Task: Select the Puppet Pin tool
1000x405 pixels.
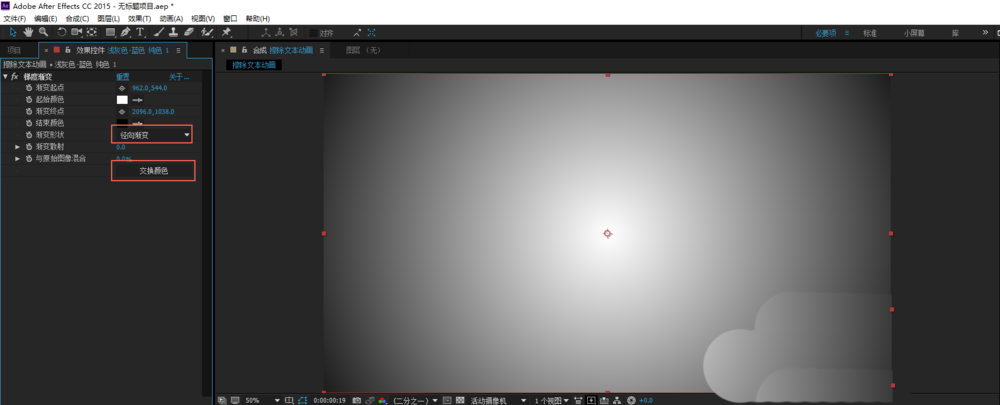Action: tap(226, 32)
